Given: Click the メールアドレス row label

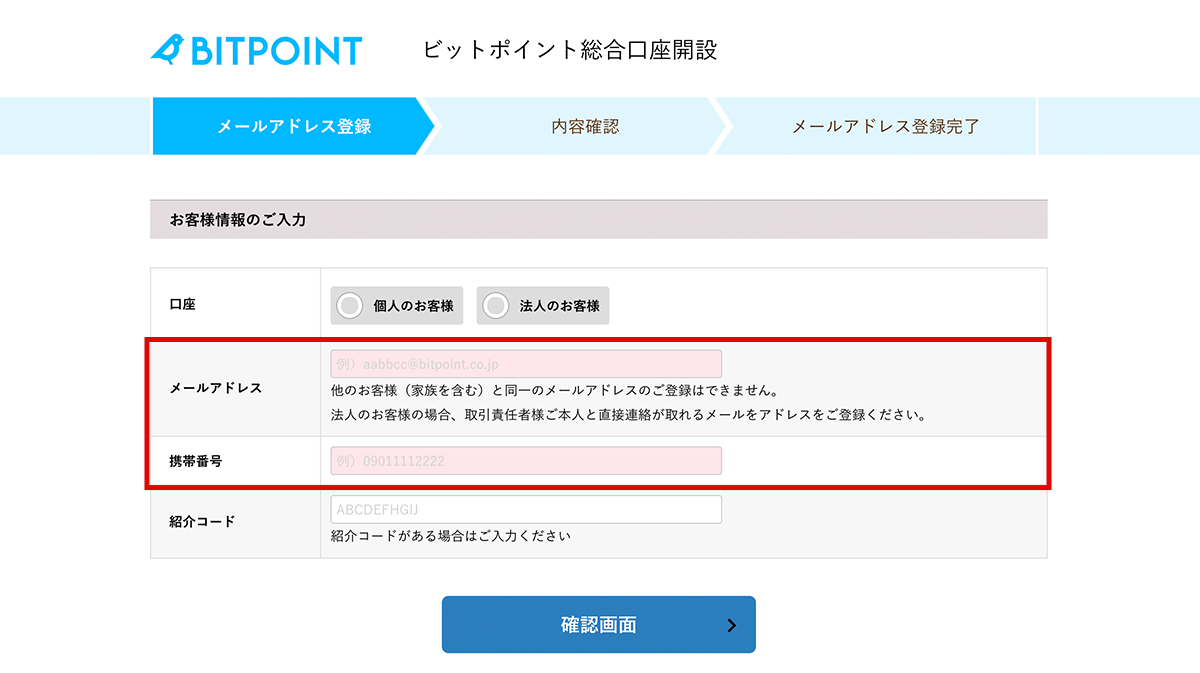Looking at the screenshot, I should tap(216, 388).
